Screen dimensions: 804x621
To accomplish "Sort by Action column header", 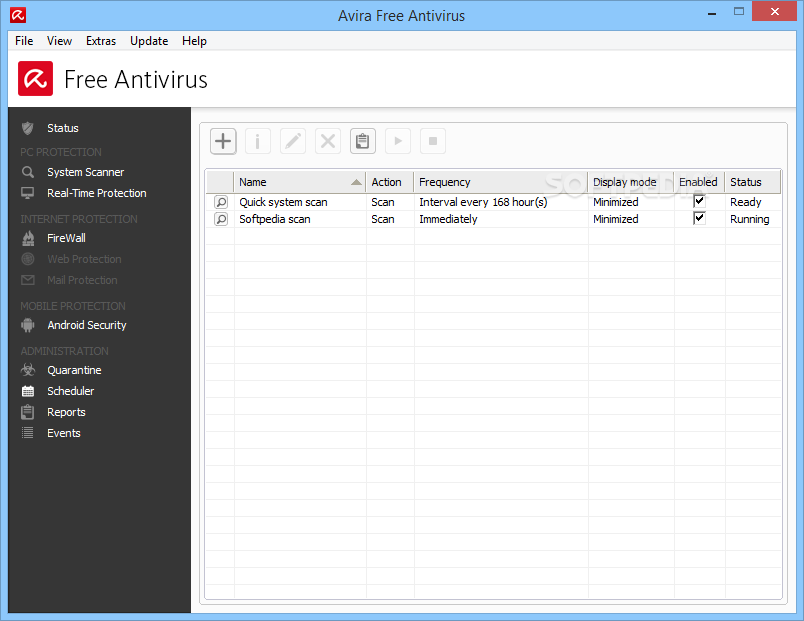I will click(390, 182).
